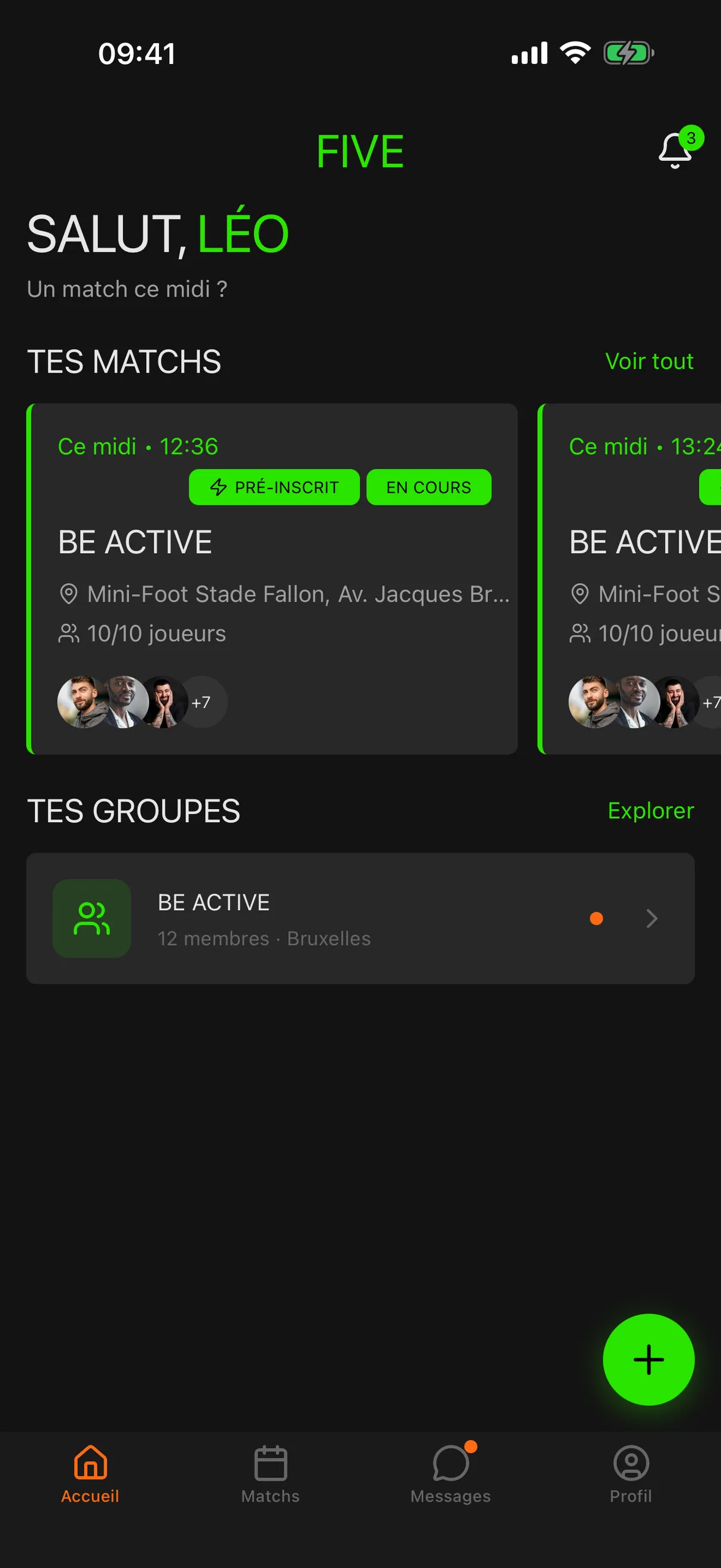
Task: Switch to the Accueil tab label
Action: point(90,1496)
